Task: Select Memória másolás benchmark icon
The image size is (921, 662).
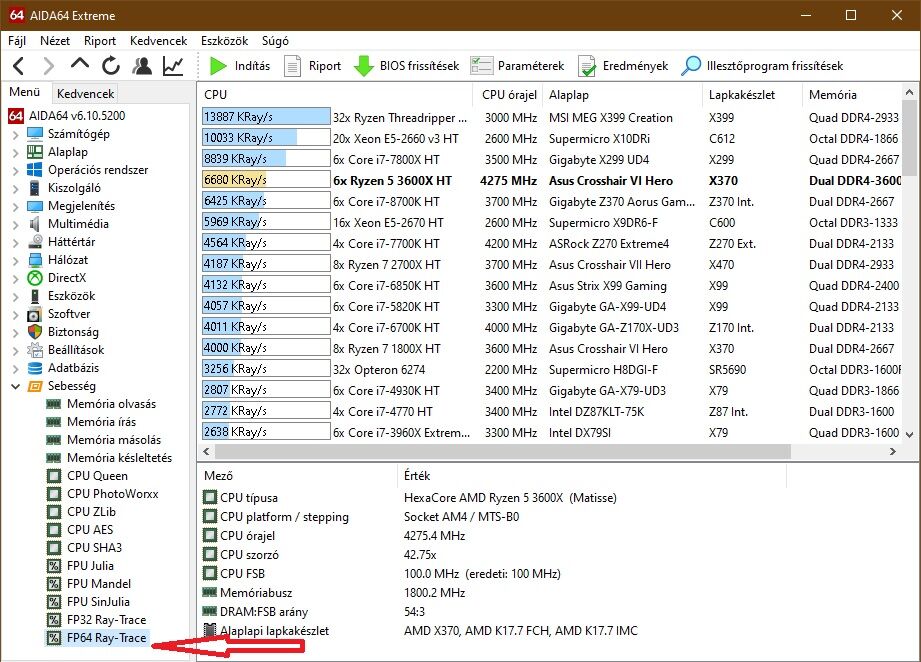Action: click(x=53, y=440)
